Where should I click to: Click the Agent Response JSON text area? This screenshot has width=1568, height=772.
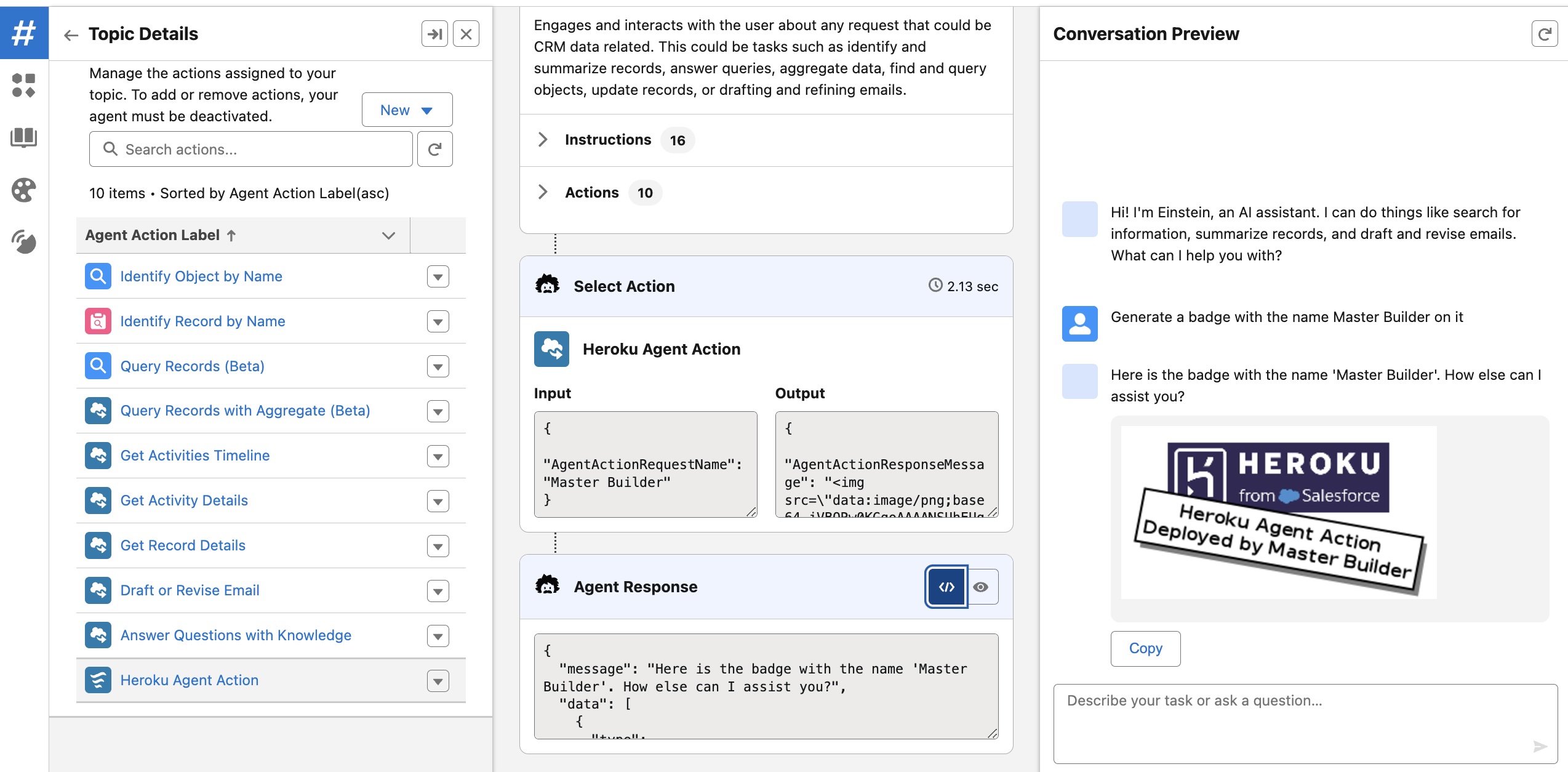coord(766,686)
